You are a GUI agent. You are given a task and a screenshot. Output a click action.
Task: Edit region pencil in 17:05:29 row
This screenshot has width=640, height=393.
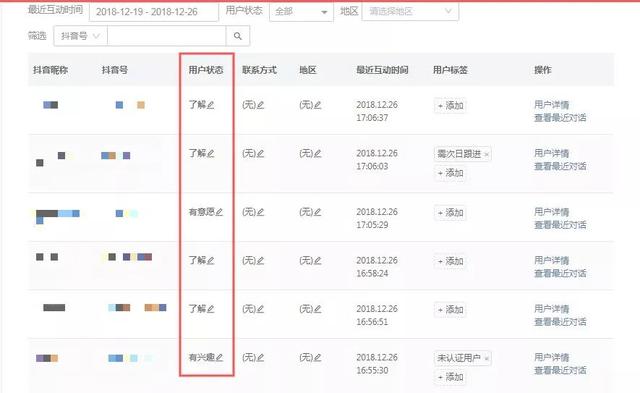[x=318, y=212]
